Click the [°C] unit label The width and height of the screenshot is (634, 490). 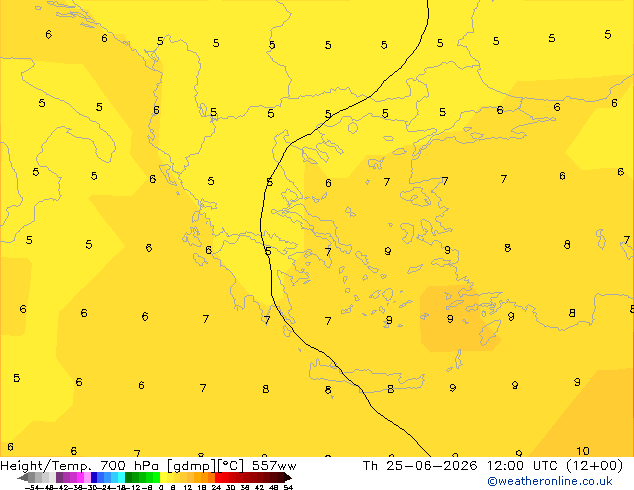(231, 466)
